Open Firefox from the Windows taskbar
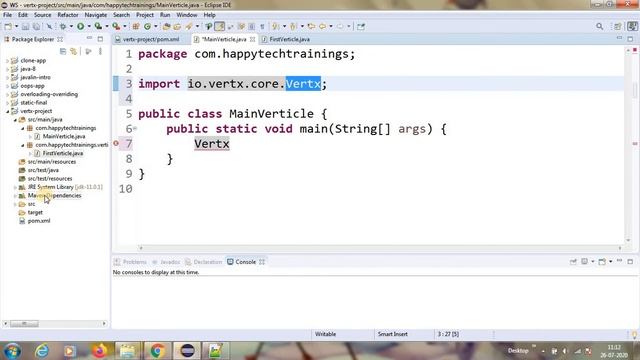 pyautogui.click(x=100, y=351)
